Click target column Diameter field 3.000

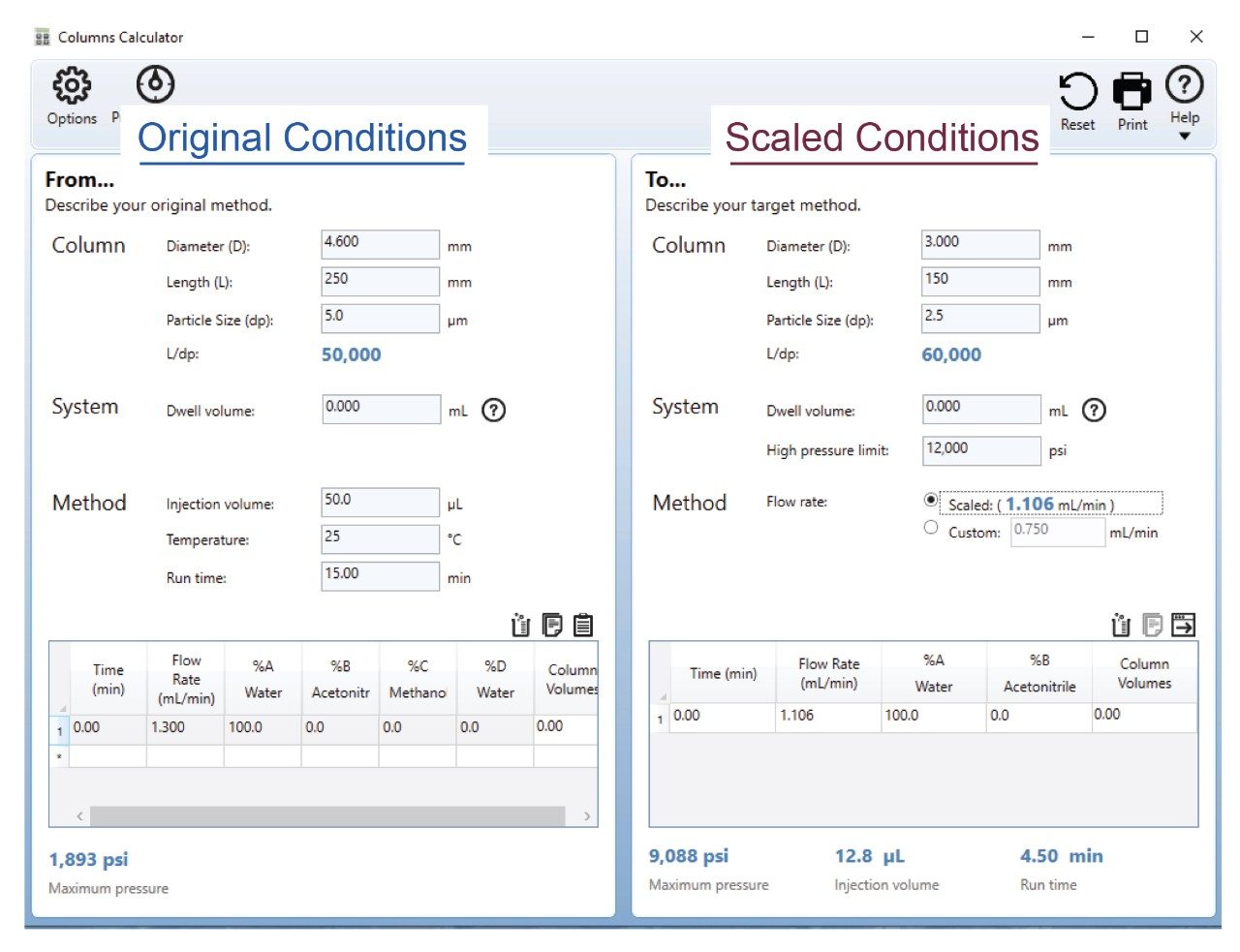pos(981,244)
